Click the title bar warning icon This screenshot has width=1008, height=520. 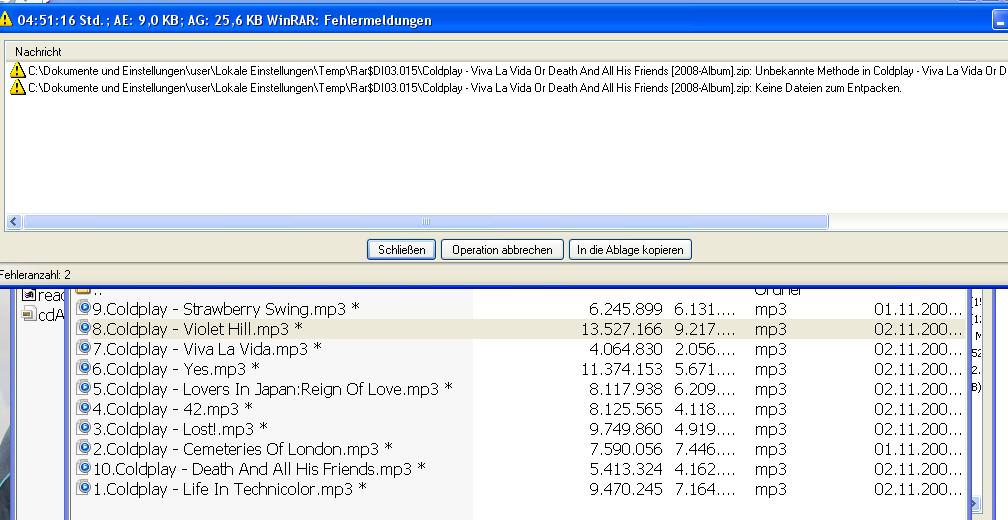click(x=5, y=19)
